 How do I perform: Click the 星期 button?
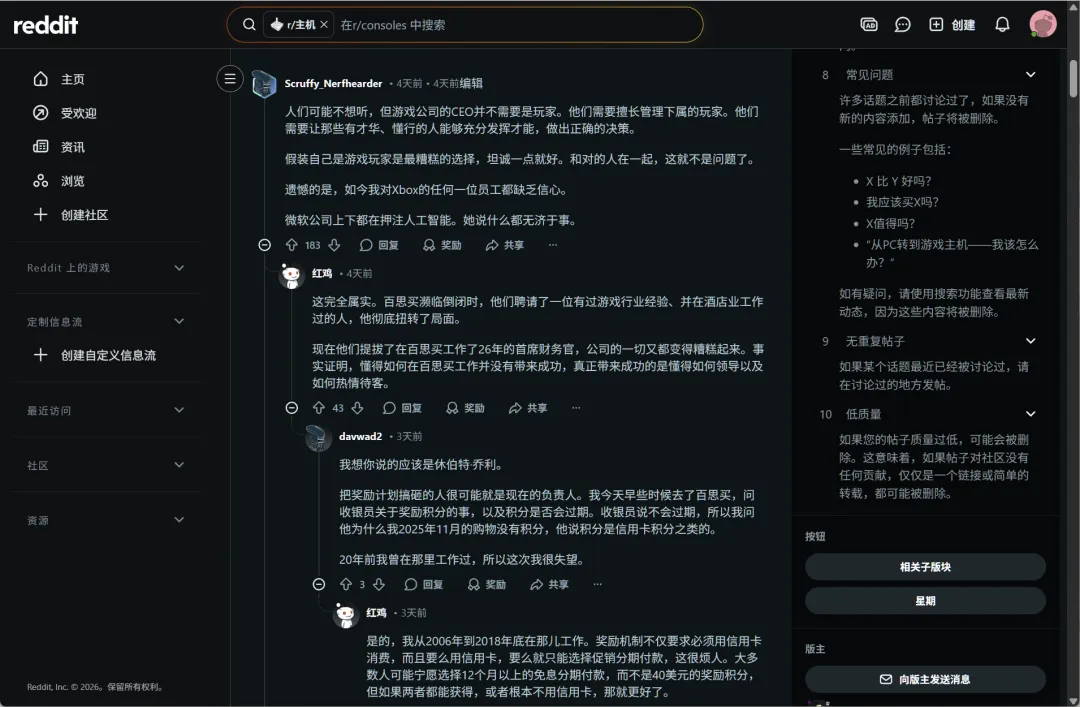[925, 601]
